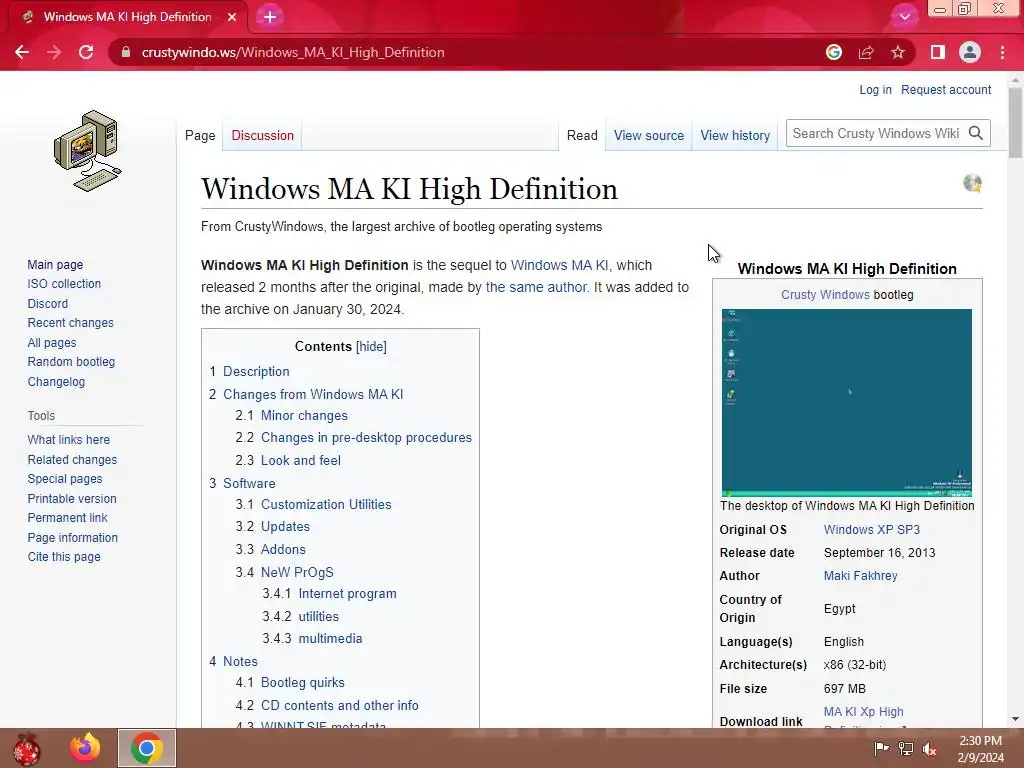Open the Updates contents entry
This screenshot has height=768, width=1024.
pos(285,526)
